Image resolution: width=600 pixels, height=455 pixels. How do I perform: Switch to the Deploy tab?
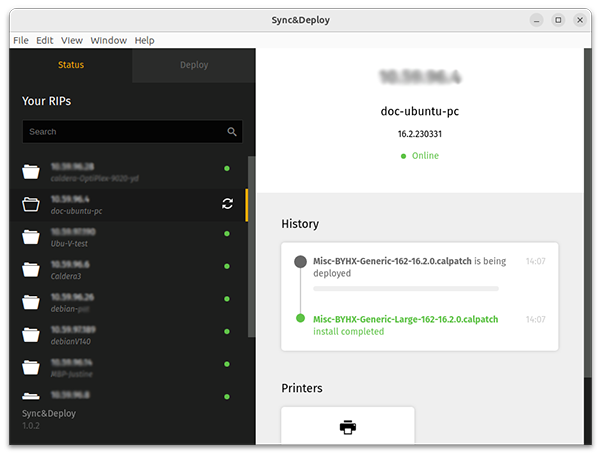tap(194, 65)
